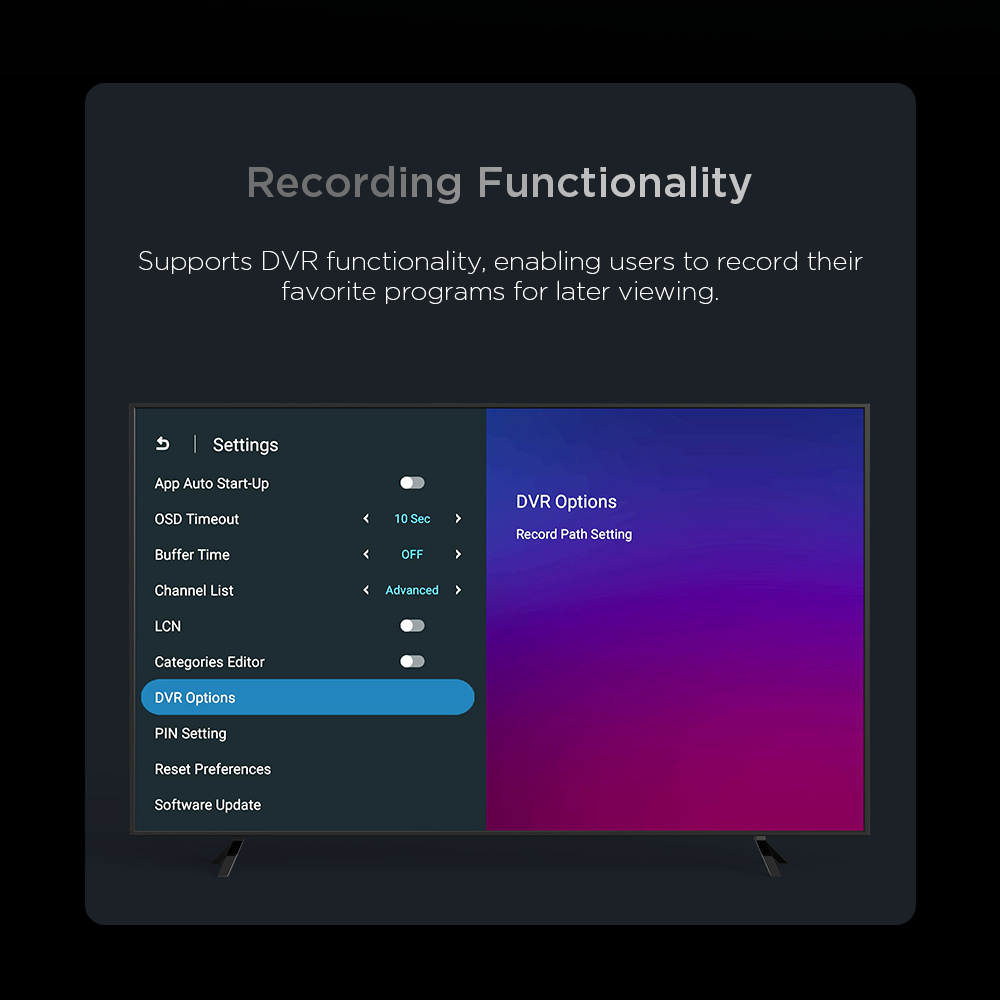Click the Categories Editor label
Screen dimensions: 1000x1000
pos(209,662)
